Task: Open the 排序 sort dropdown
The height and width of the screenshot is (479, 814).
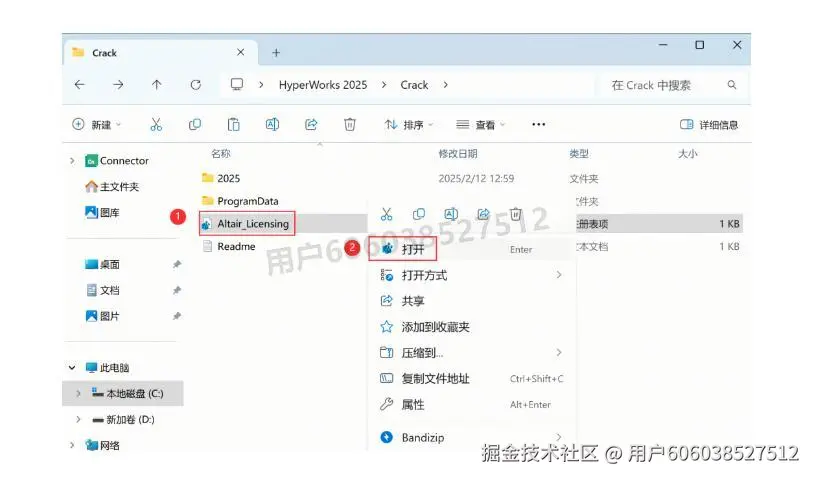Action: coord(409,125)
